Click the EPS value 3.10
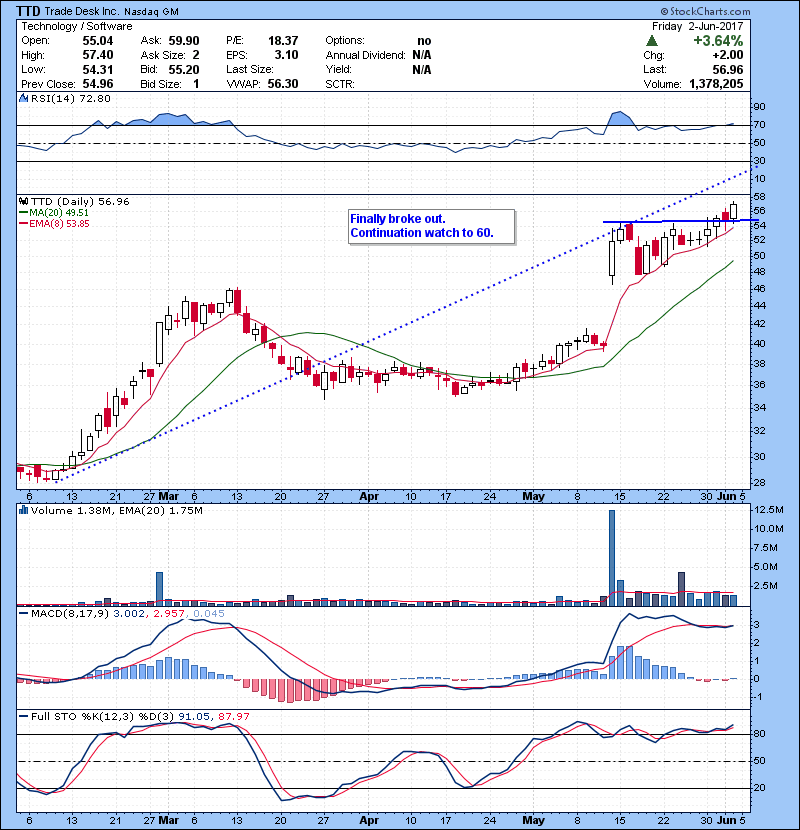This screenshot has height=830, width=800. [286, 55]
